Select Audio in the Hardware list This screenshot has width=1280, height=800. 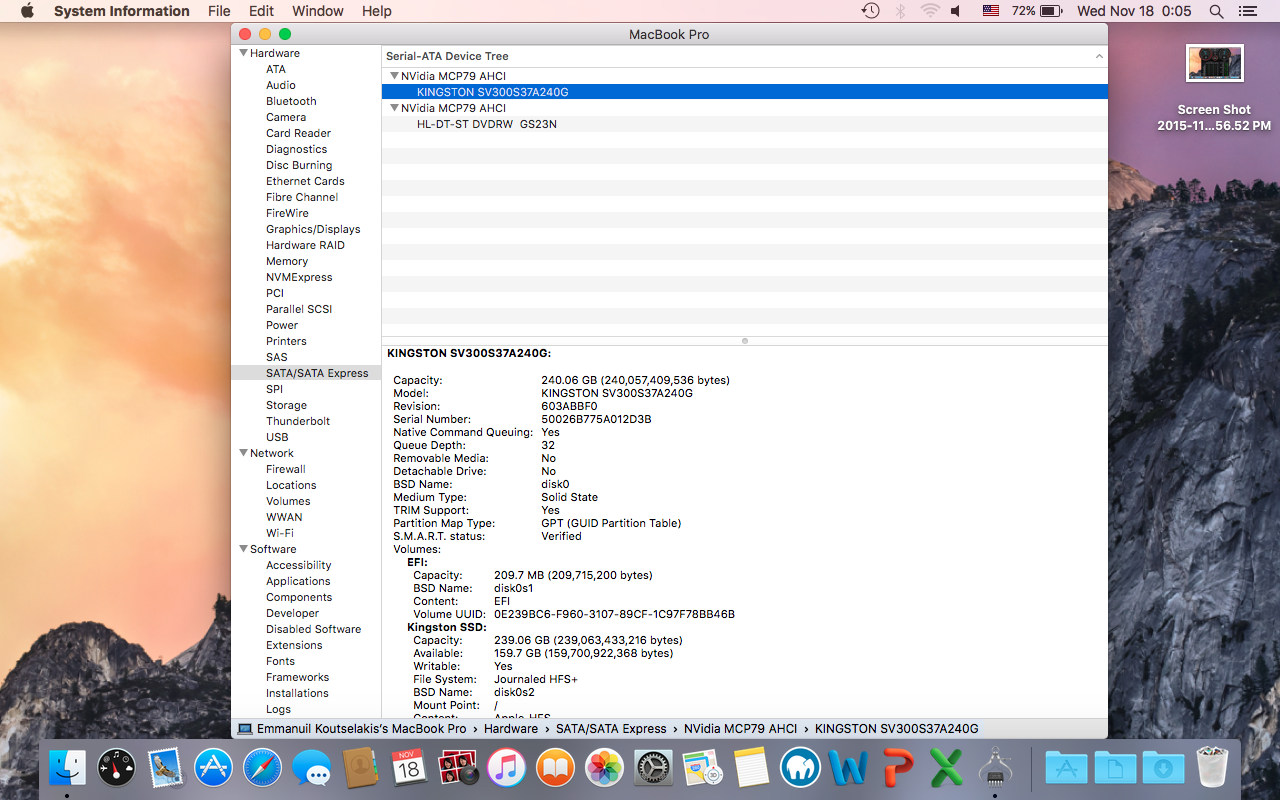tap(281, 85)
